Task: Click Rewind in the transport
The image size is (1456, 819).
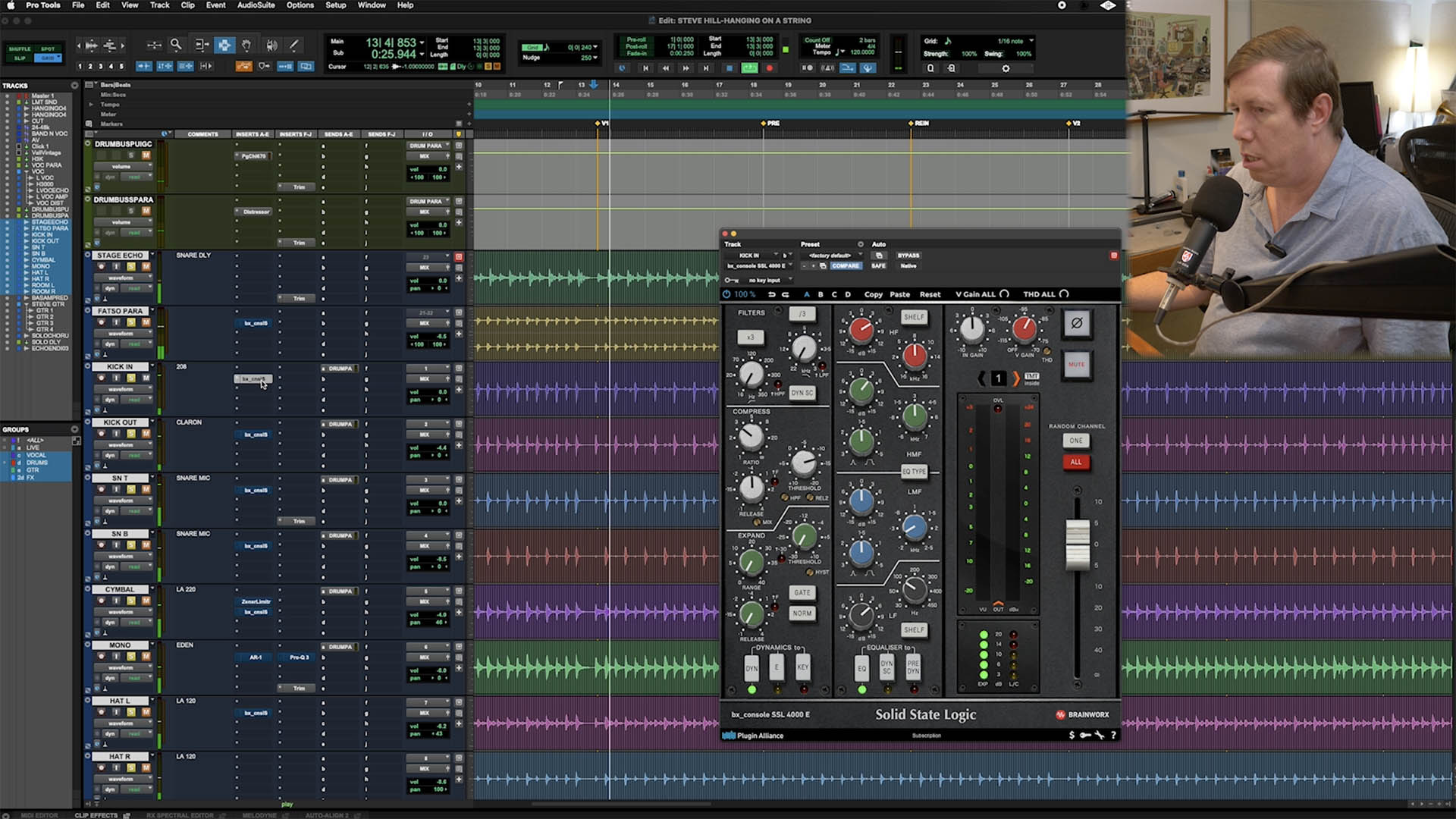Action: tap(666, 68)
